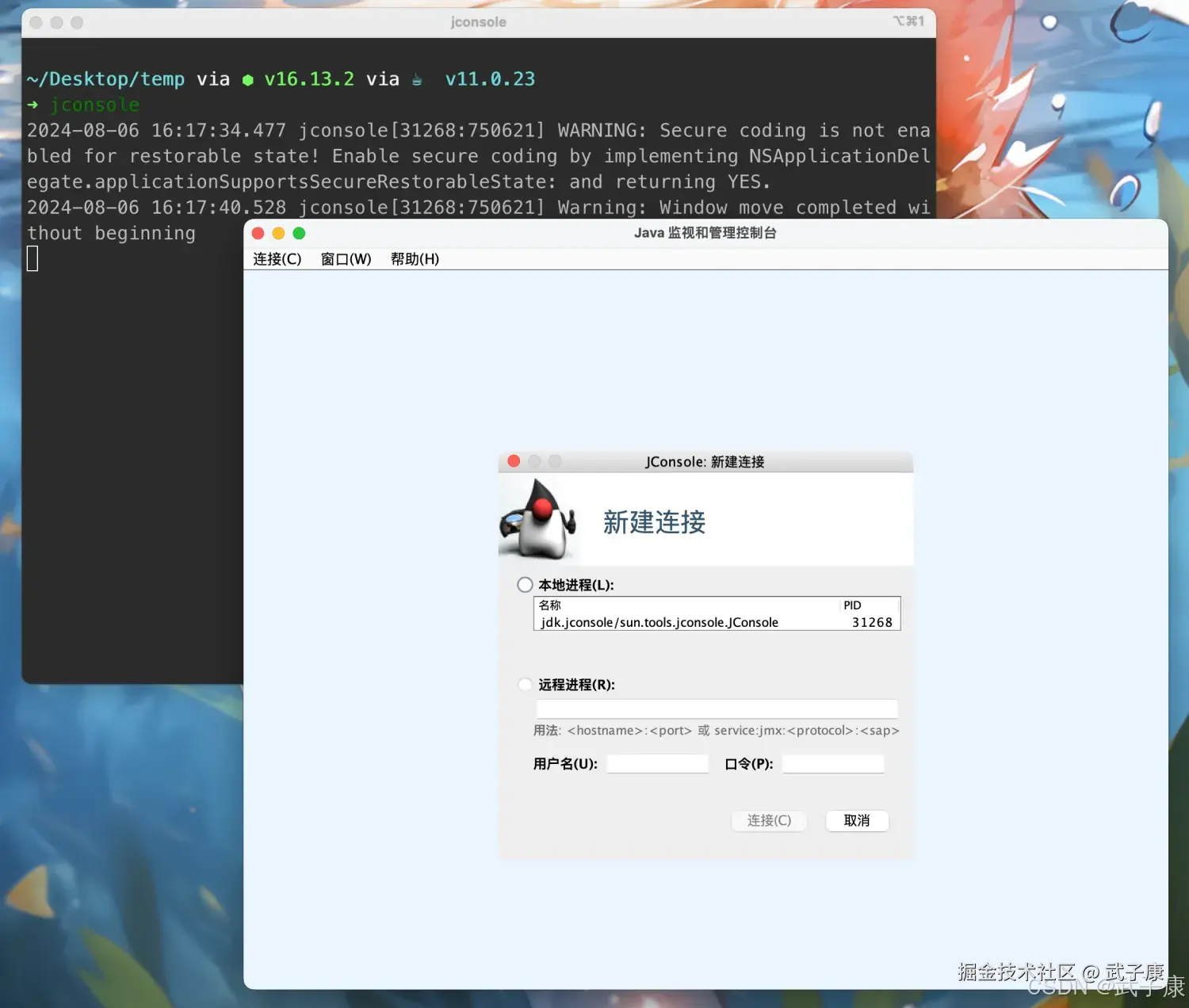This screenshot has height=1008, width=1189.
Task: Minimize the Java 监视和管理控制台 window
Action: pyautogui.click(x=278, y=233)
